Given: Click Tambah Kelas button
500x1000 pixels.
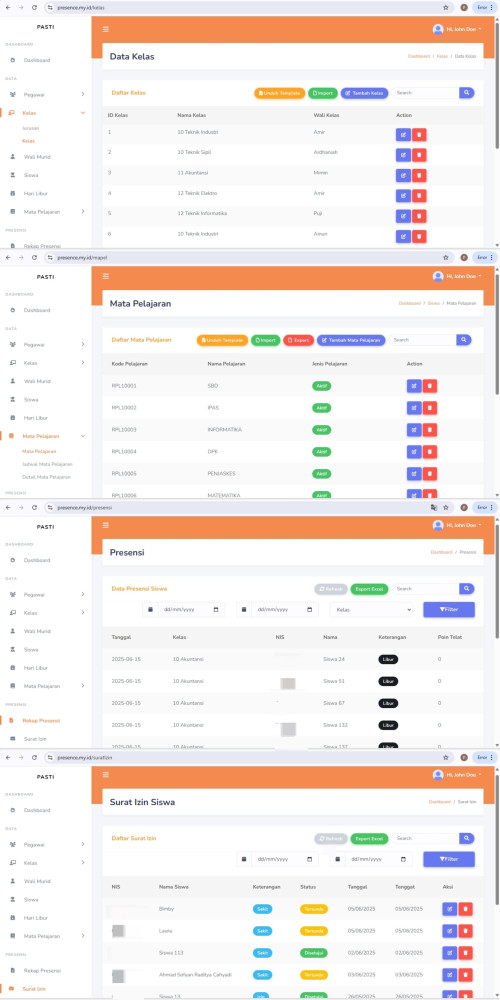Looking at the screenshot, I should [364, 93].
